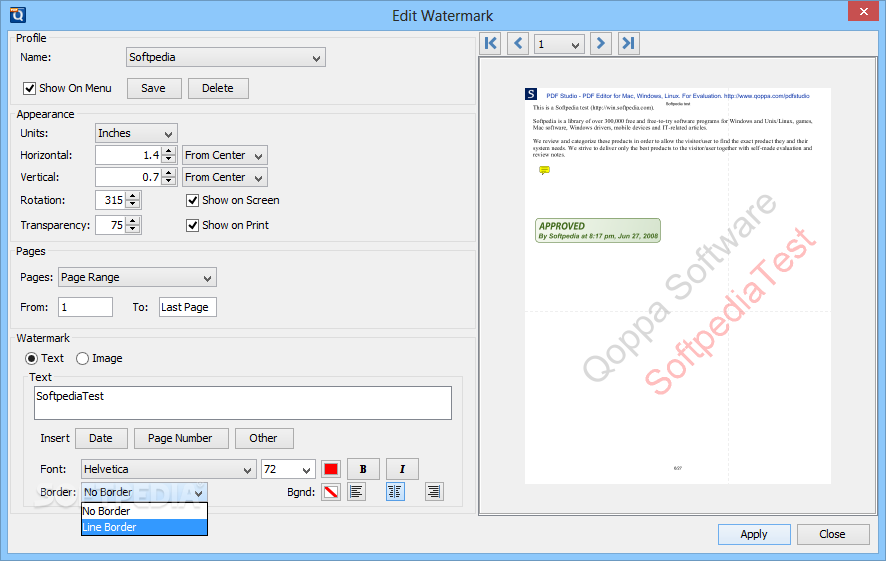Set center text alignment
The width and height of the screenshot is (886, 561).
(395, 492)
